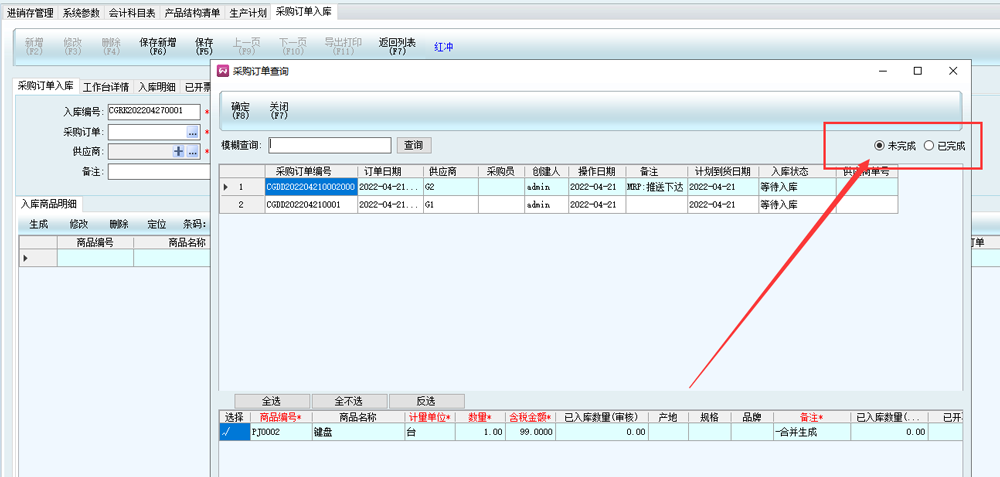1000x477 pixels.
Task: Select the 已完成 radio button
Action: coord(929,146)
